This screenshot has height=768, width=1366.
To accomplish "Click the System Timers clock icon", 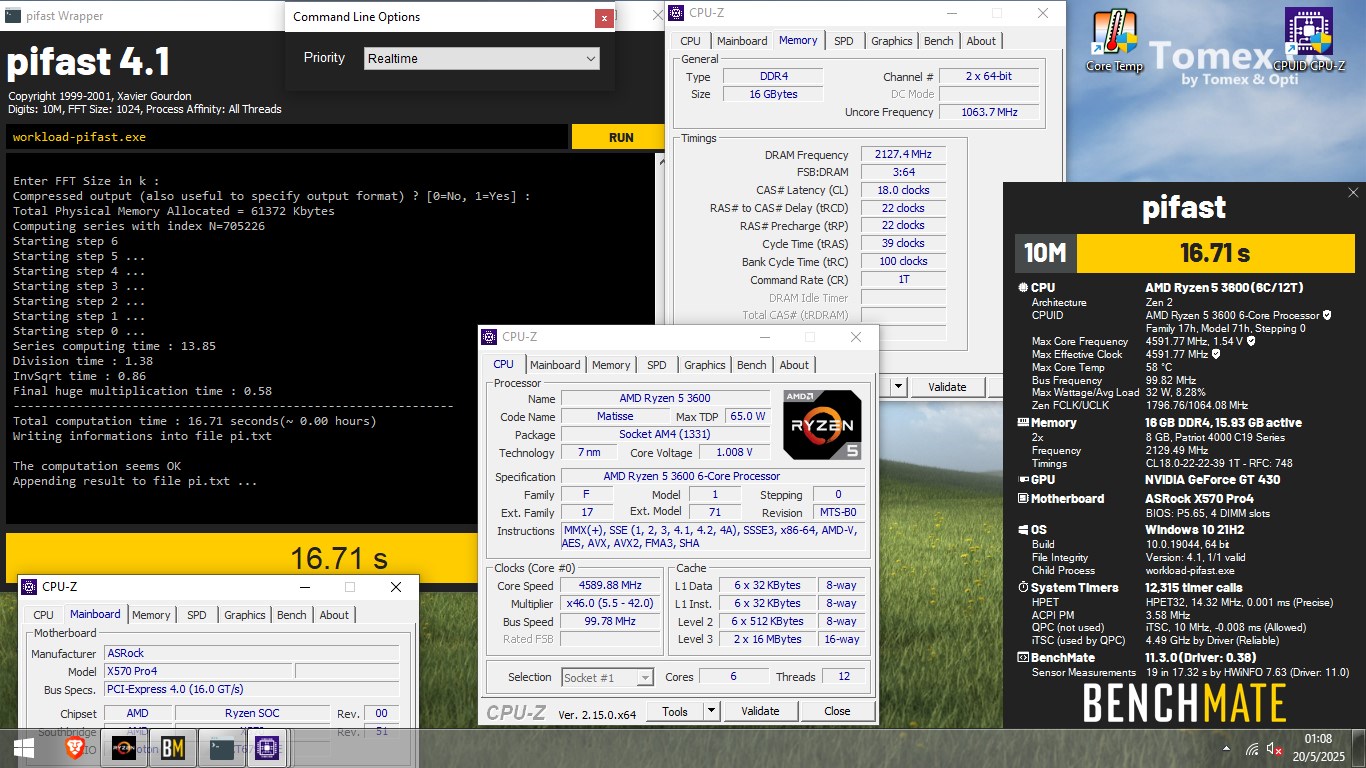I will click(x=1023, y=588).
